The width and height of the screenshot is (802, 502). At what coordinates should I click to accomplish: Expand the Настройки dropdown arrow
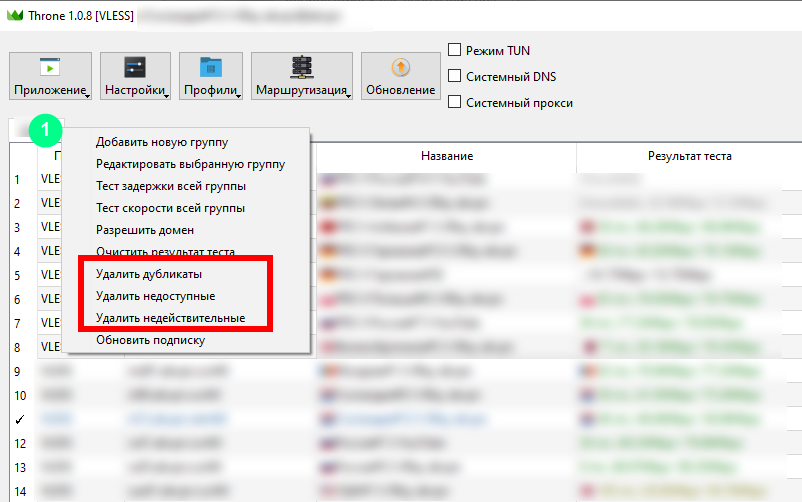(x=167, y=96)
